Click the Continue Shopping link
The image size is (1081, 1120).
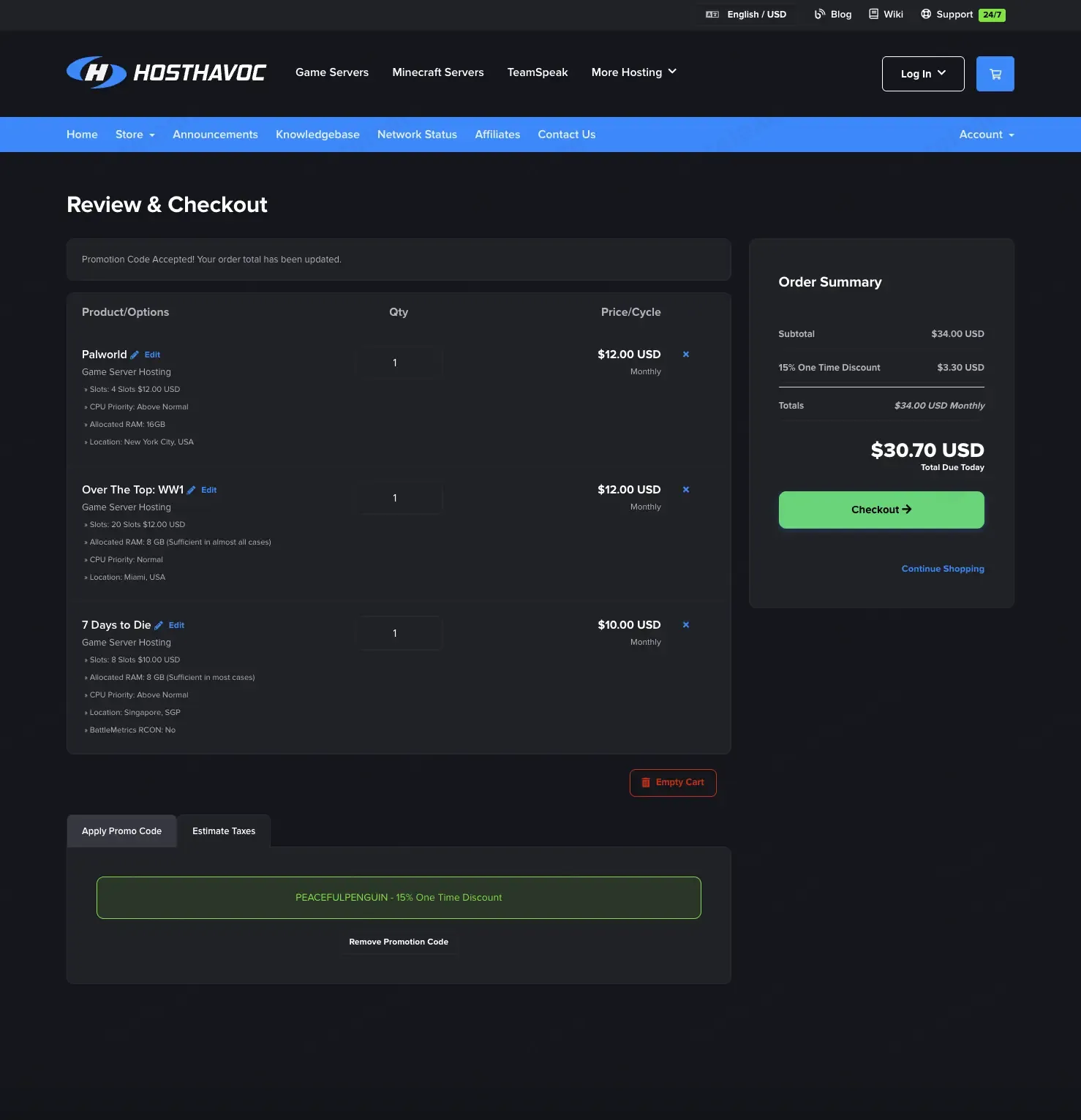click(943, 569)
